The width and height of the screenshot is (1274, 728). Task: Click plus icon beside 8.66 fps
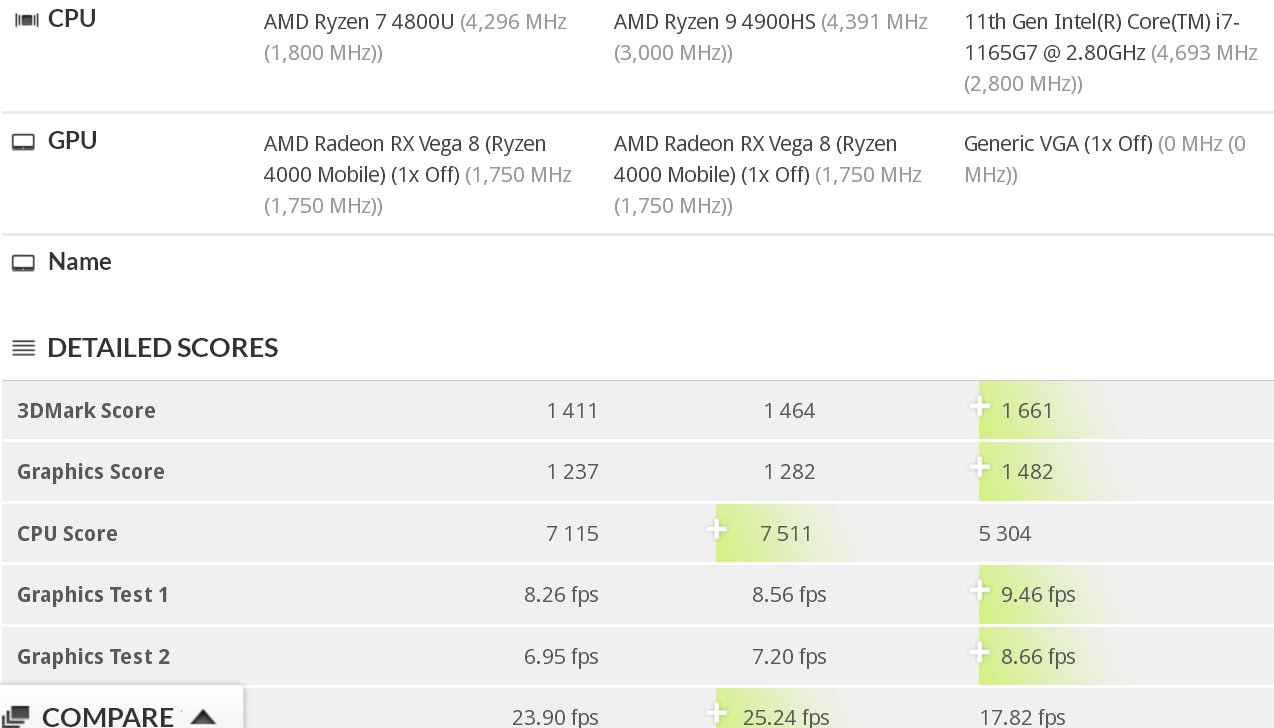coord(980,653)
